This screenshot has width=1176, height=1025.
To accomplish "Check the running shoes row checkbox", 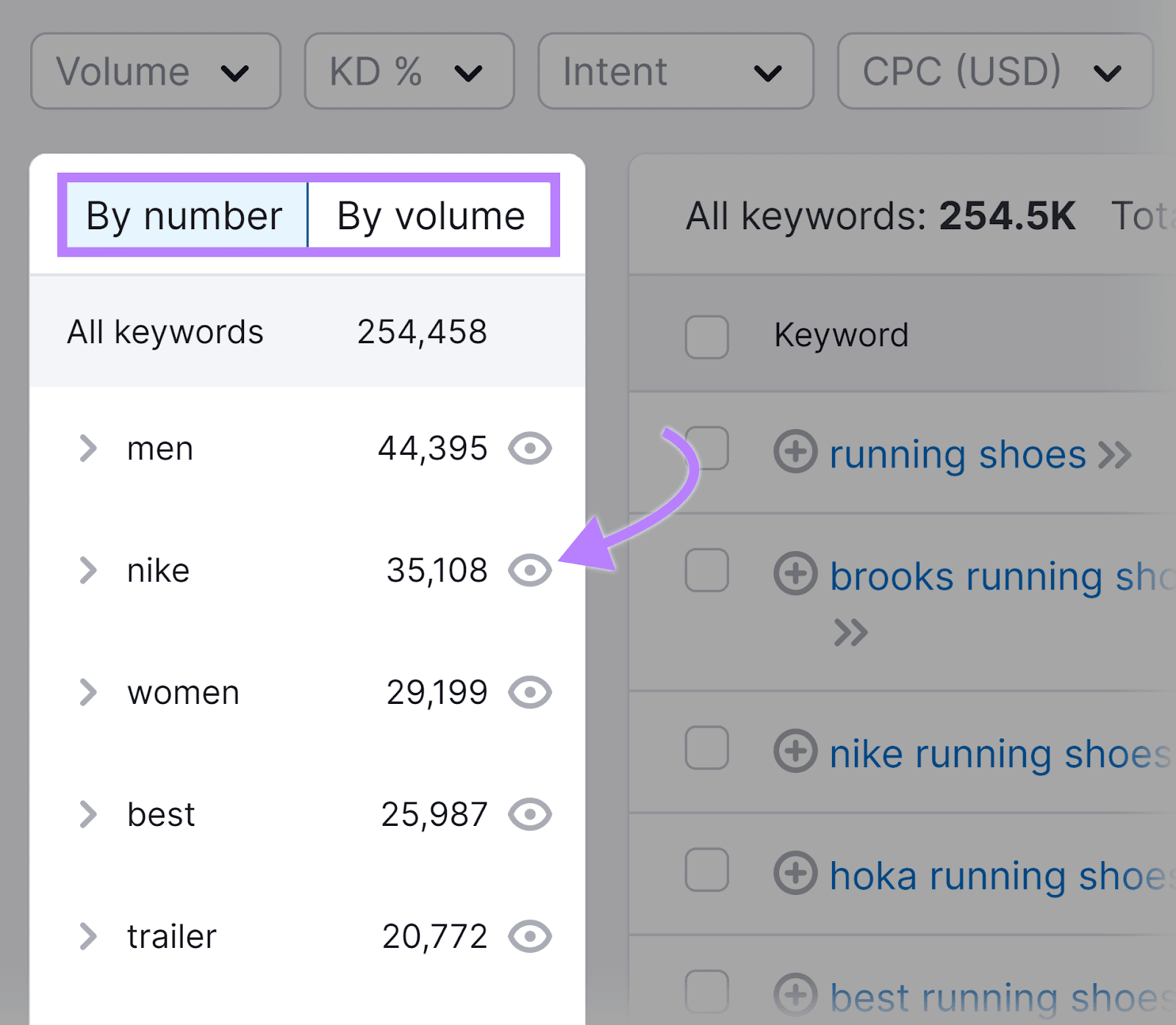I will click(707, 447).
